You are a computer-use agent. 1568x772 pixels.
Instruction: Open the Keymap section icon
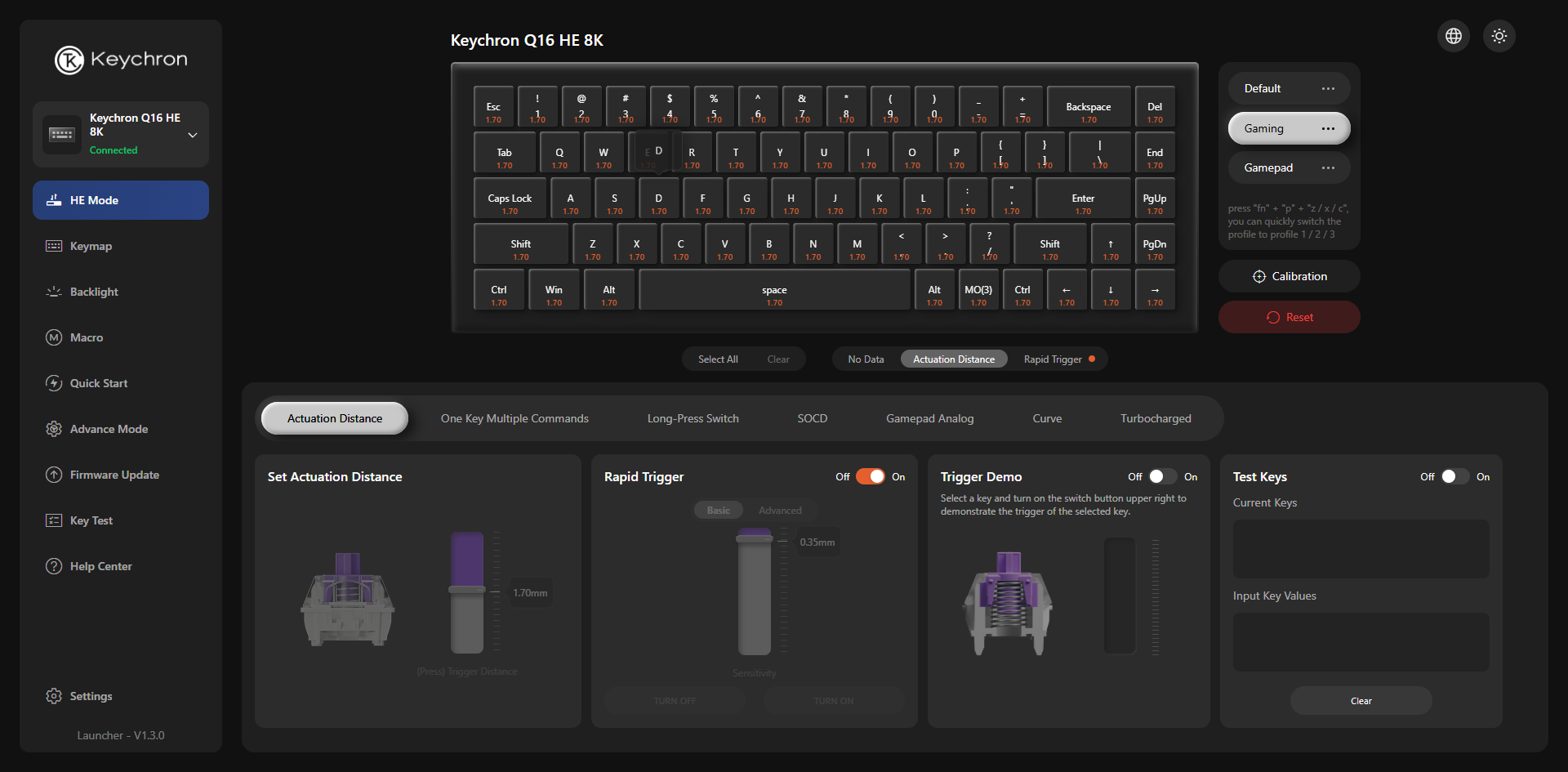pyautogui.click(x=54, y=246)
